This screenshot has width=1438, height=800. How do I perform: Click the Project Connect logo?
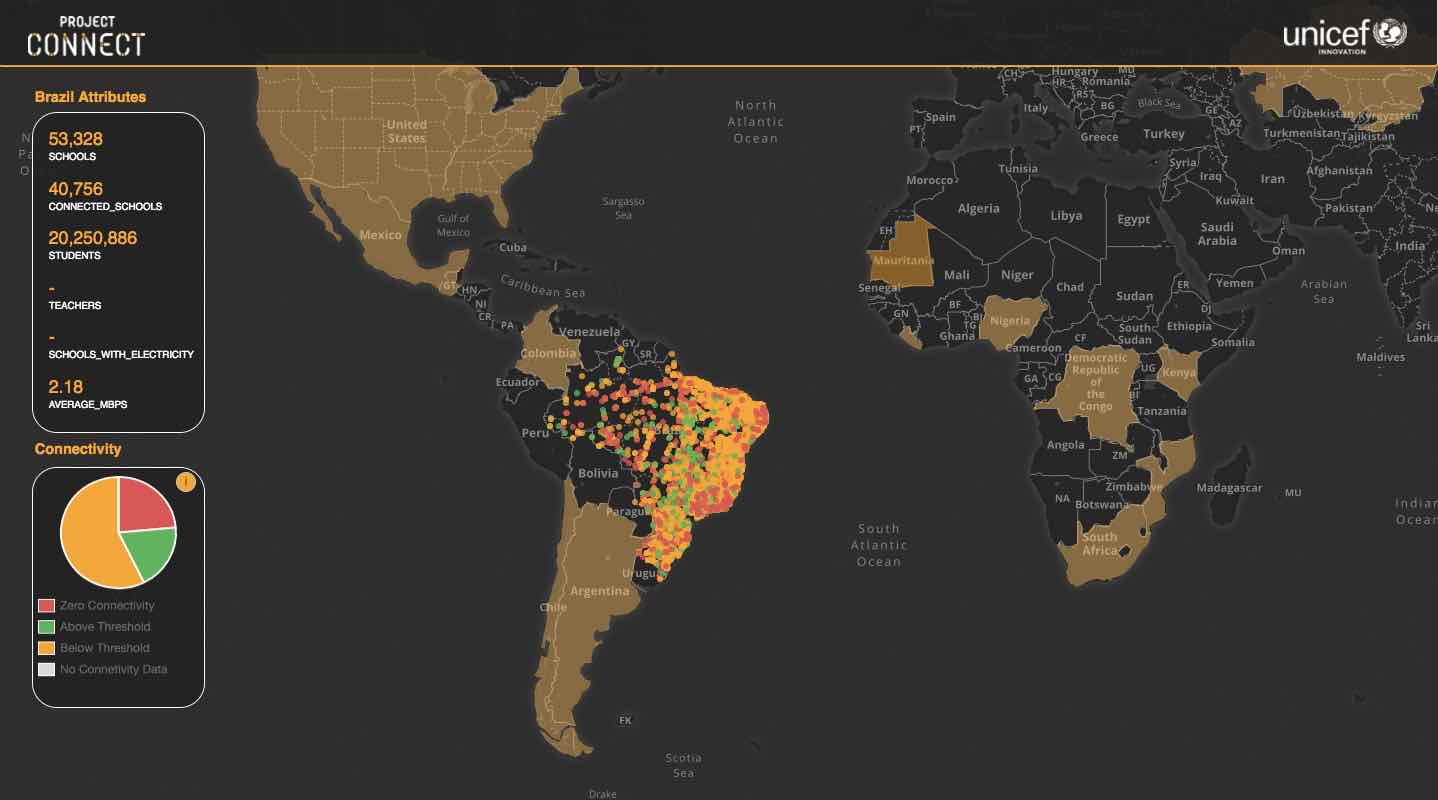(x=86, y=36)
